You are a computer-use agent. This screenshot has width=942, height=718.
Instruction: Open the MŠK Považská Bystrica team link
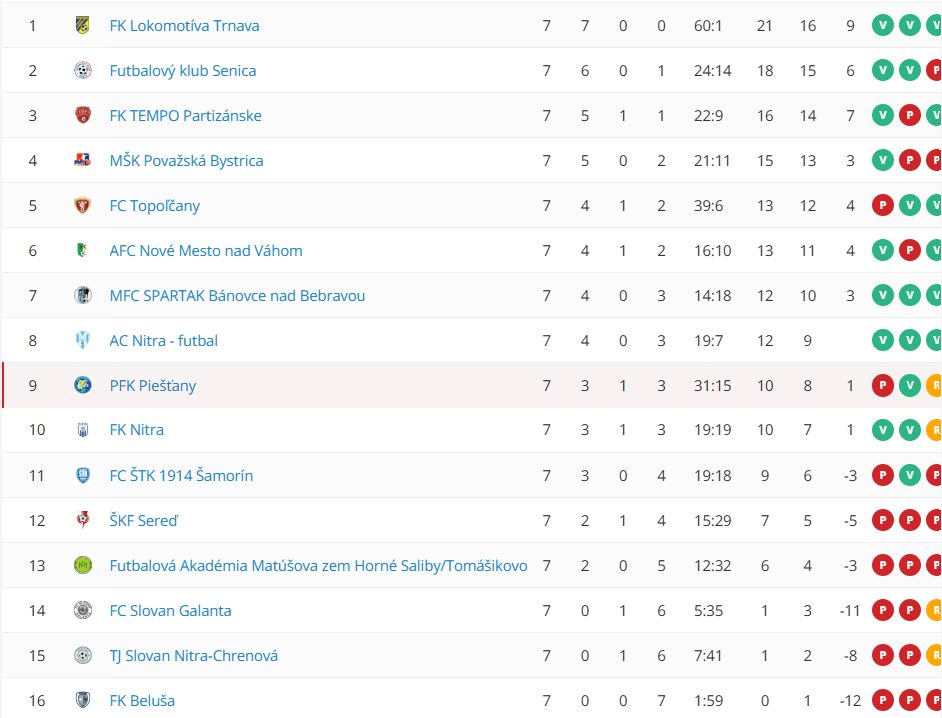click(x=186, y=160)
